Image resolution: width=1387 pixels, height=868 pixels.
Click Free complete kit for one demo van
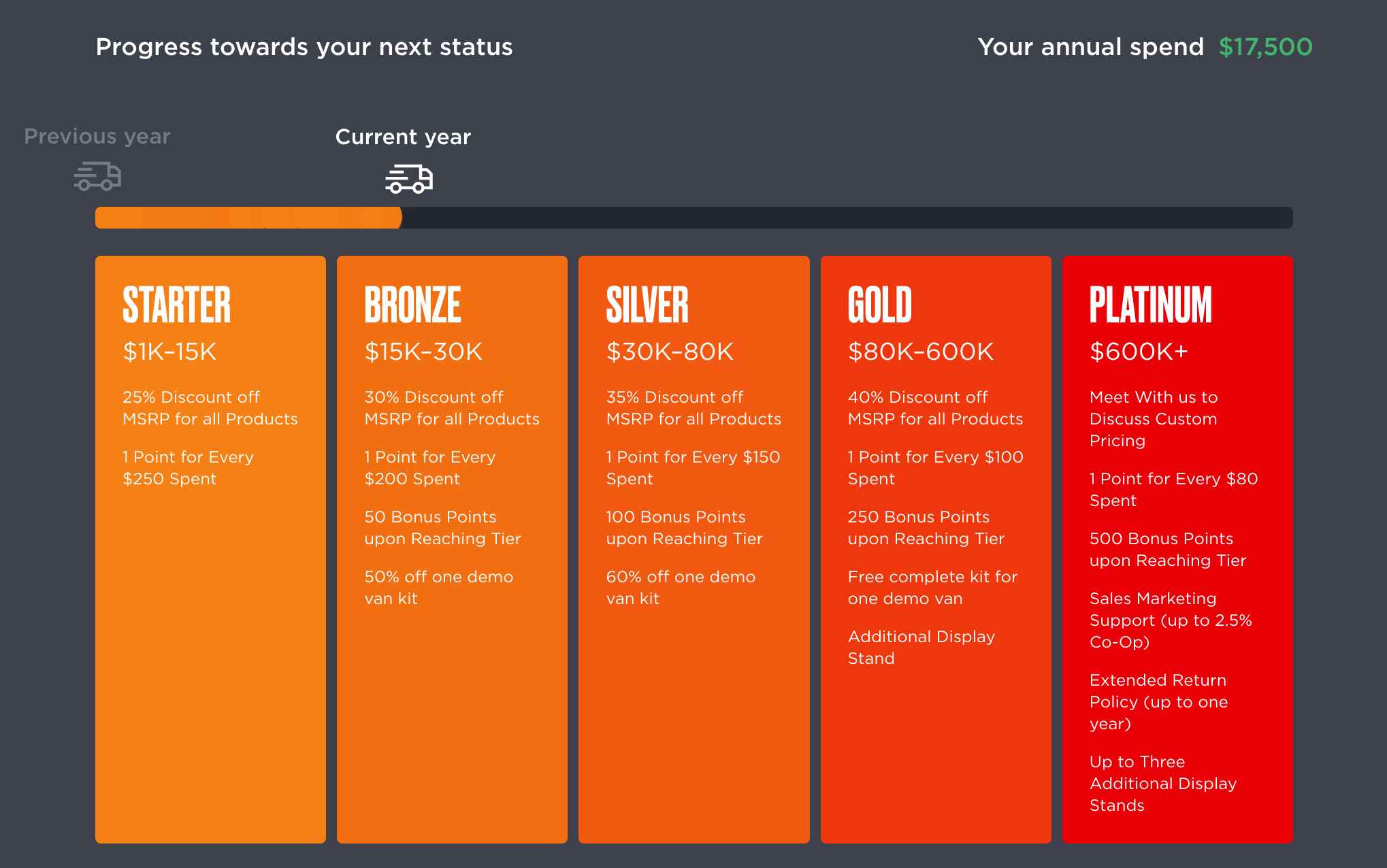[x=932, y=588]
